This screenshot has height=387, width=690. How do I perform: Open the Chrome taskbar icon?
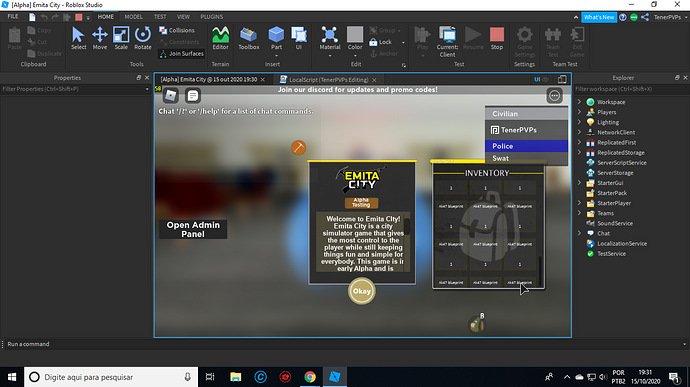tap(310, 377)
